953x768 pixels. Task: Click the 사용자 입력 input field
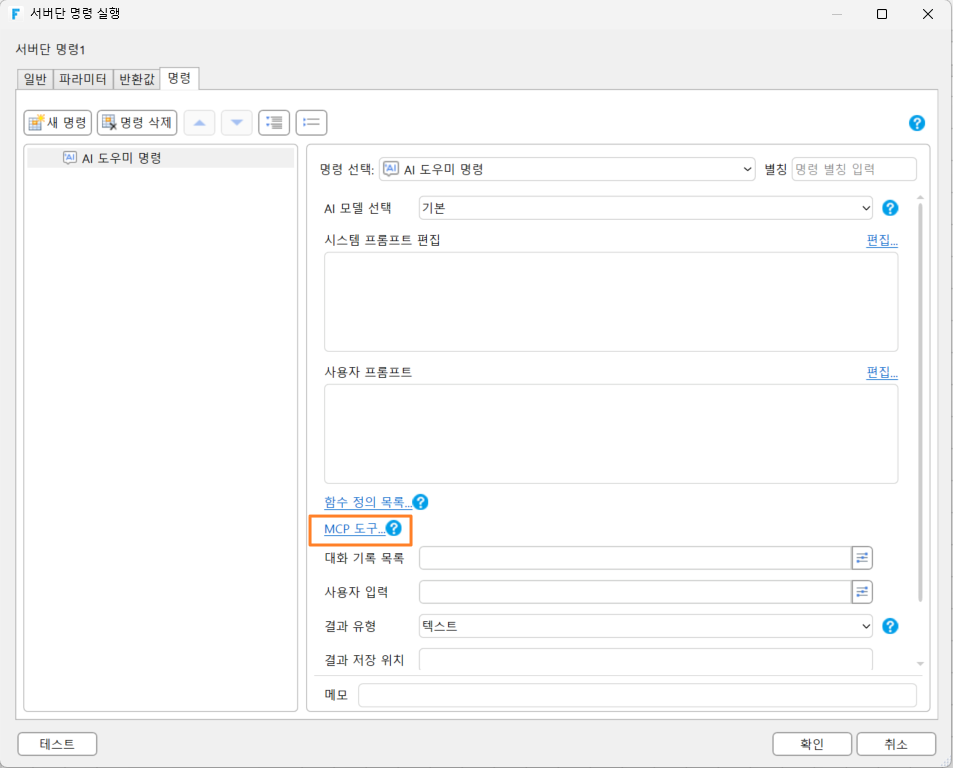[635, 592]
